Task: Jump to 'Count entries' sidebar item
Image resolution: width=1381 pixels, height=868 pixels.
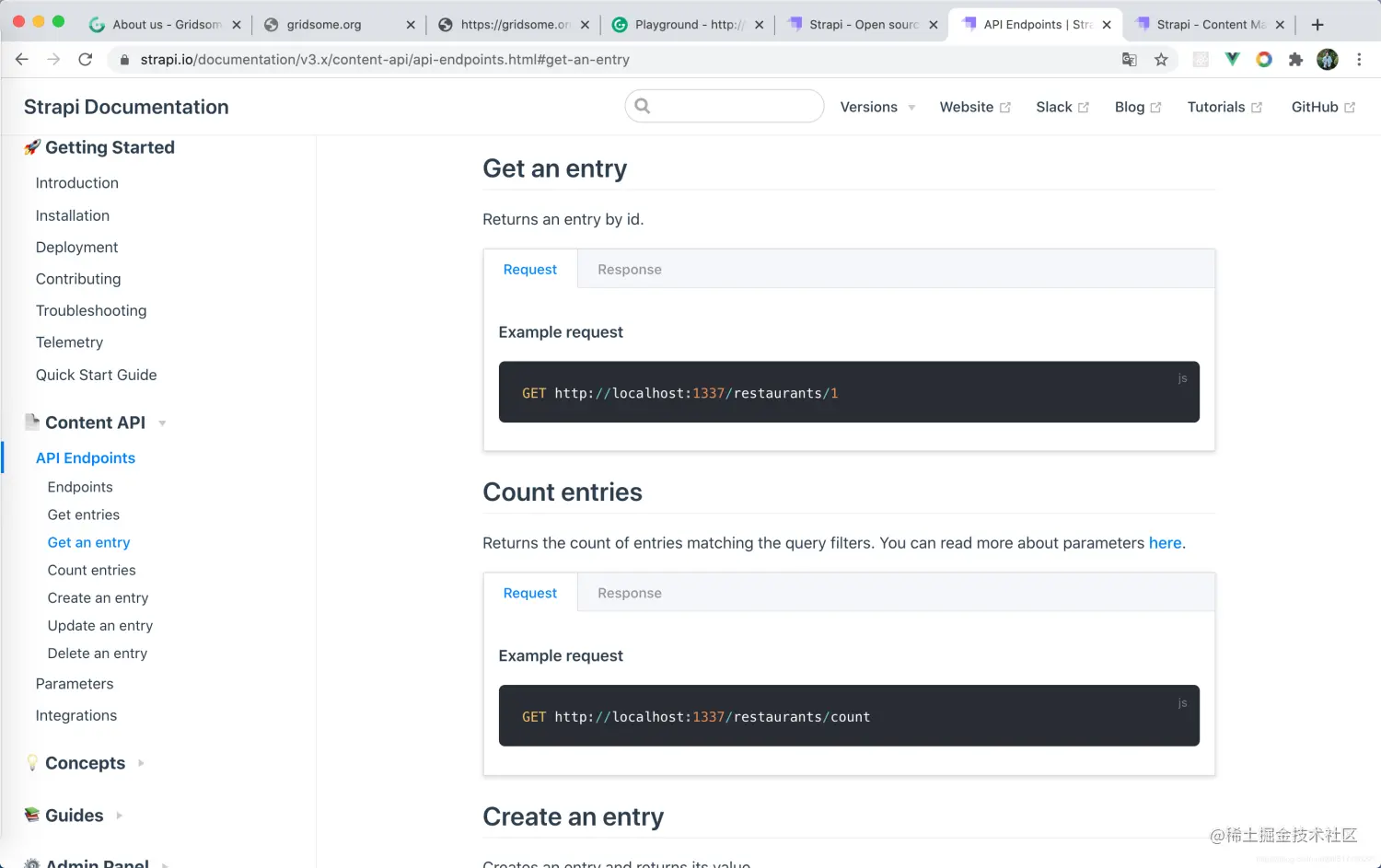Action: click(x=92, y=570)
